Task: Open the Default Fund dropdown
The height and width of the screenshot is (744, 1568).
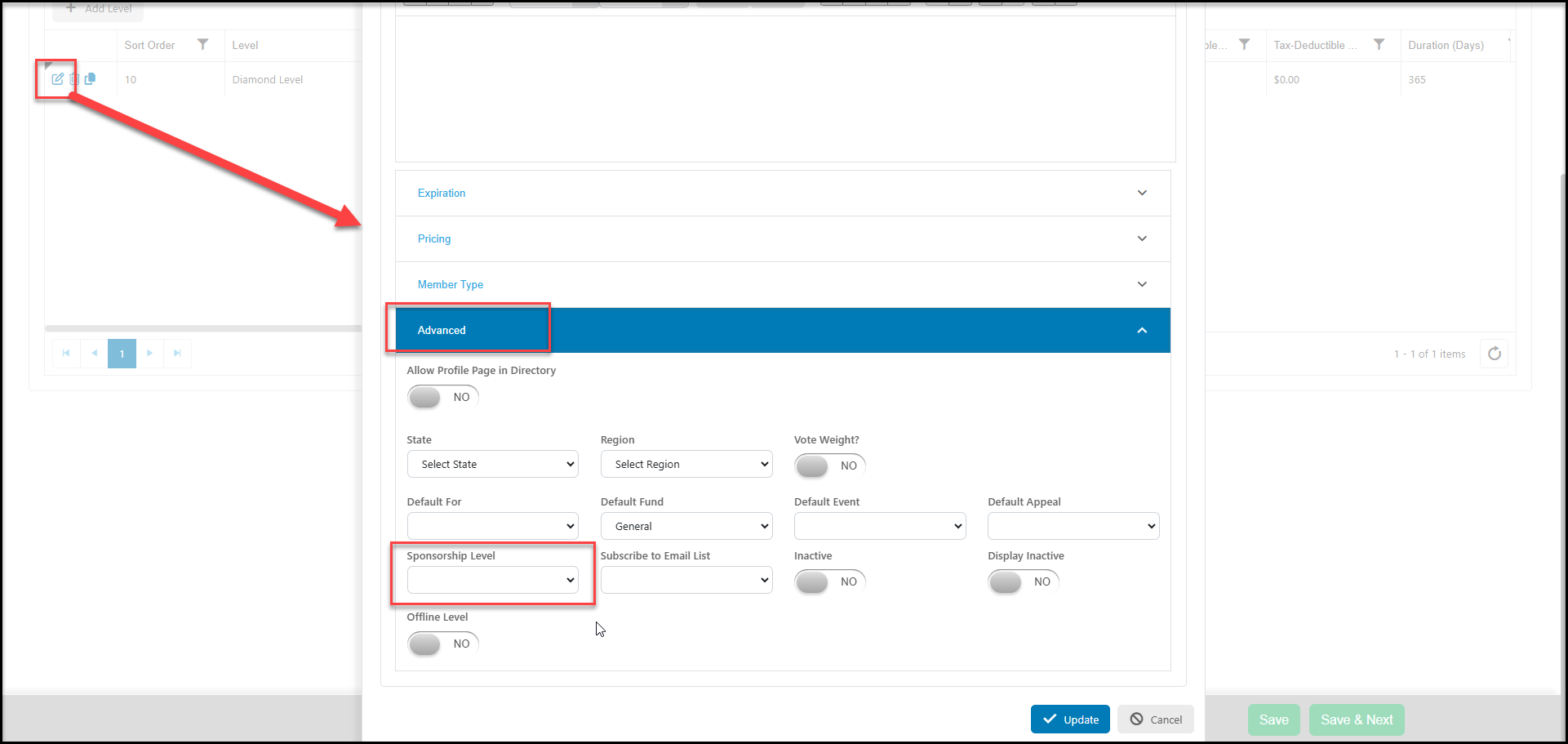Action: pyautogui.click(x=686, y=526)
